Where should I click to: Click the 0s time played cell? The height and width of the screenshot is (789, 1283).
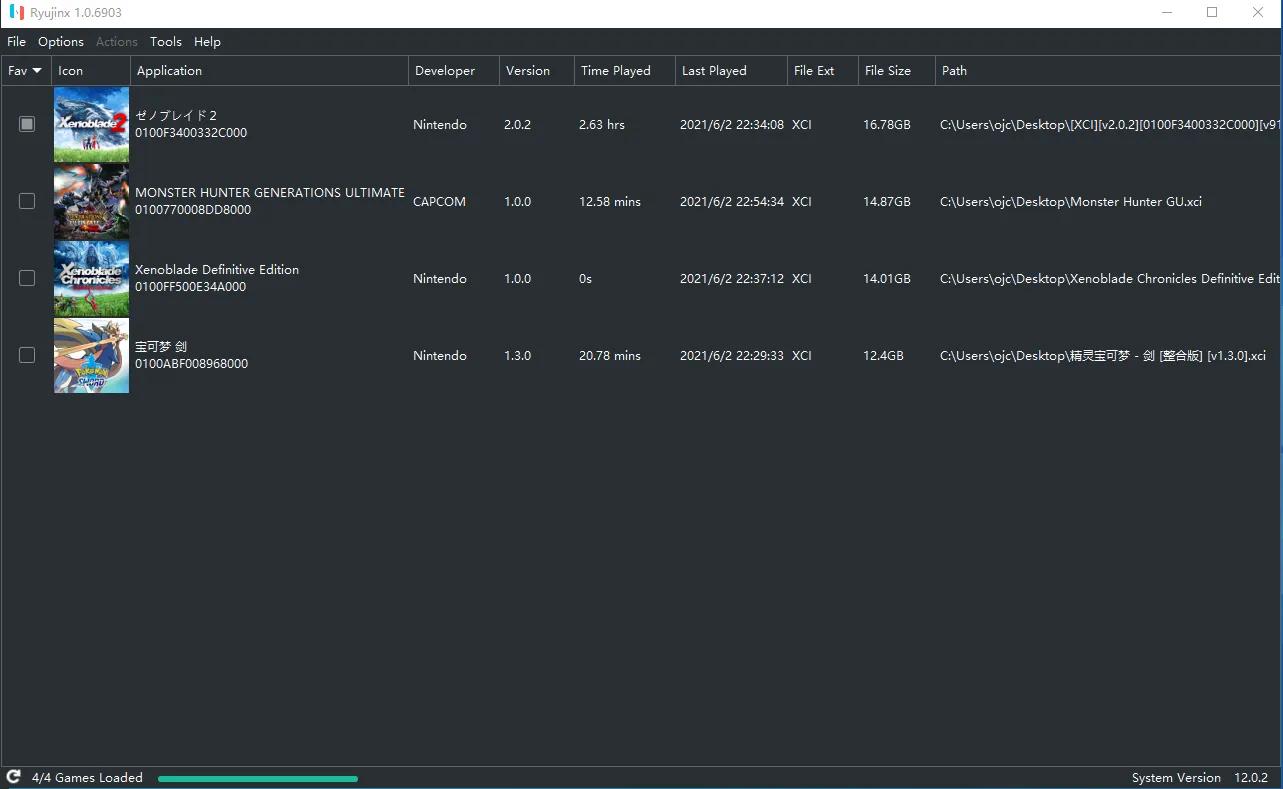[x=586, y=279]
